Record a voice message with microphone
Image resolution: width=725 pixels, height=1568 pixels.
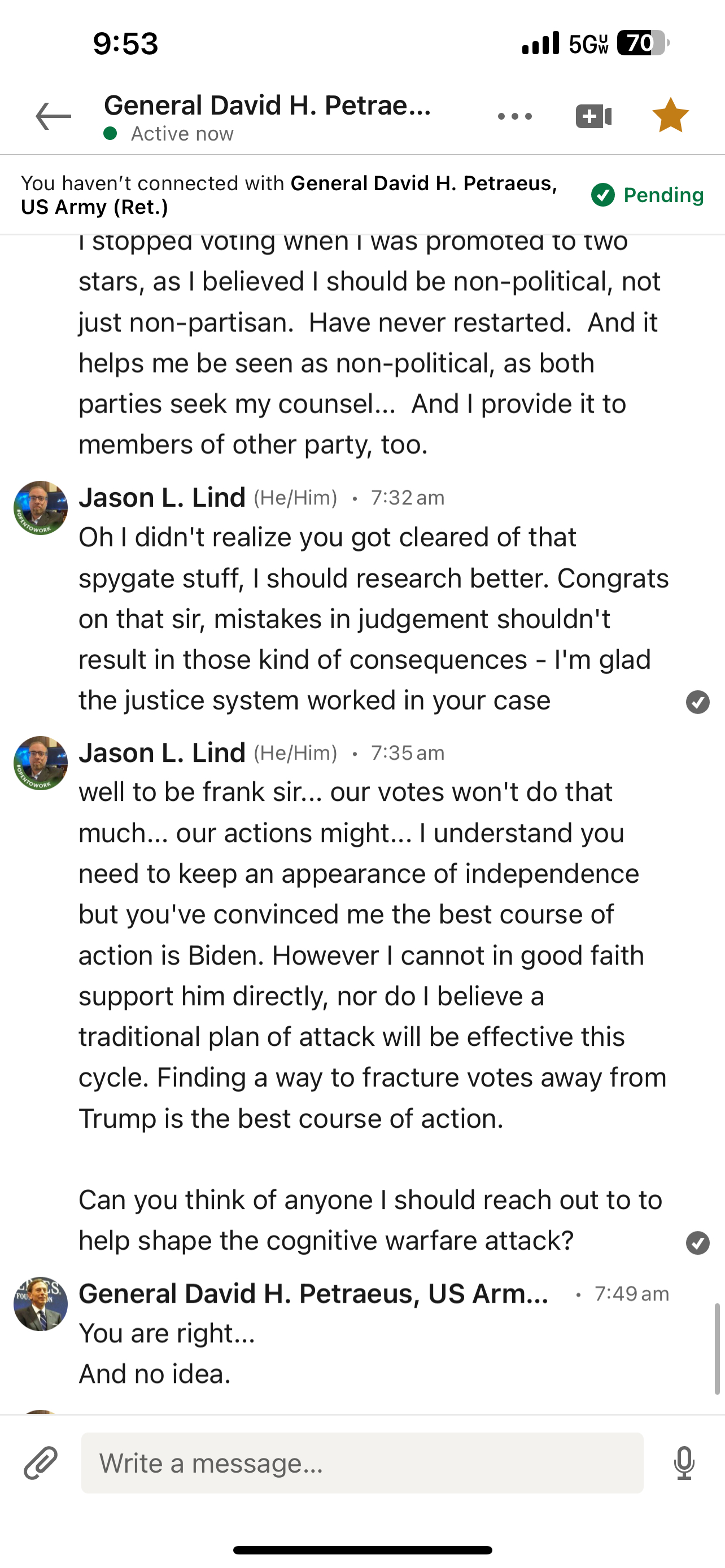pos(684,1462)
